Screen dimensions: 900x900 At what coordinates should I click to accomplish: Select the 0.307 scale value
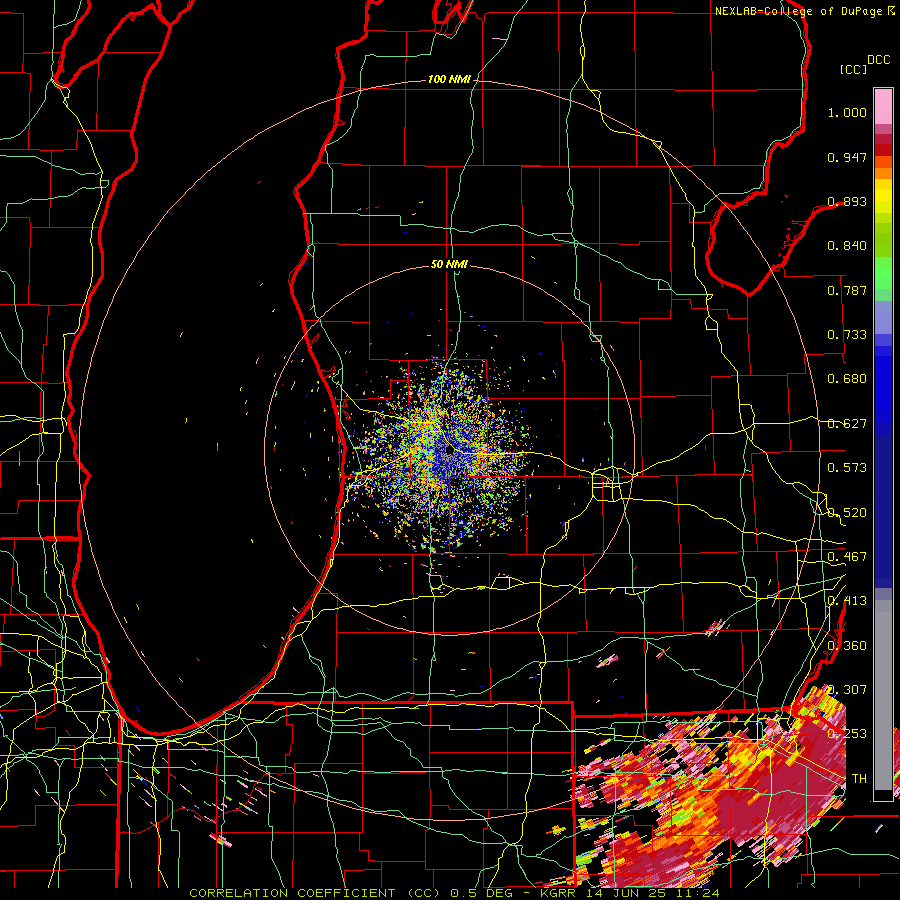coord(847,690)
